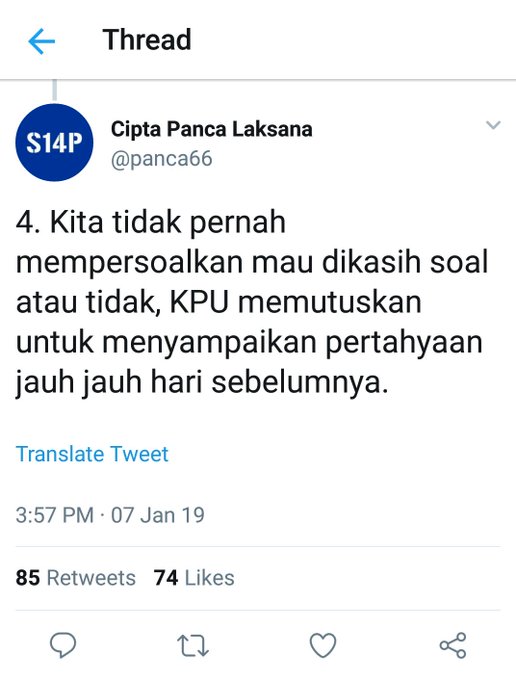Click the 3:57 PM timestamp

55,515
